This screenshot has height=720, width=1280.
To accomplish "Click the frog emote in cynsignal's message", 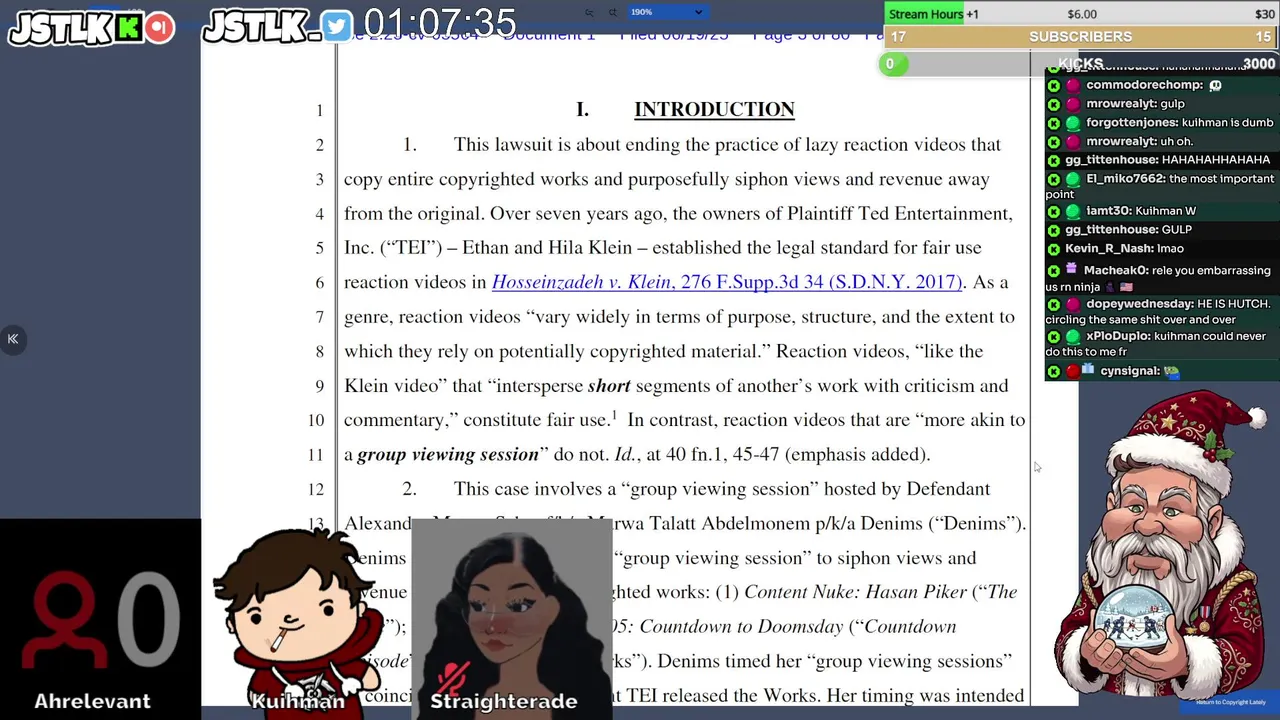I will click(x=1172, y=371).
